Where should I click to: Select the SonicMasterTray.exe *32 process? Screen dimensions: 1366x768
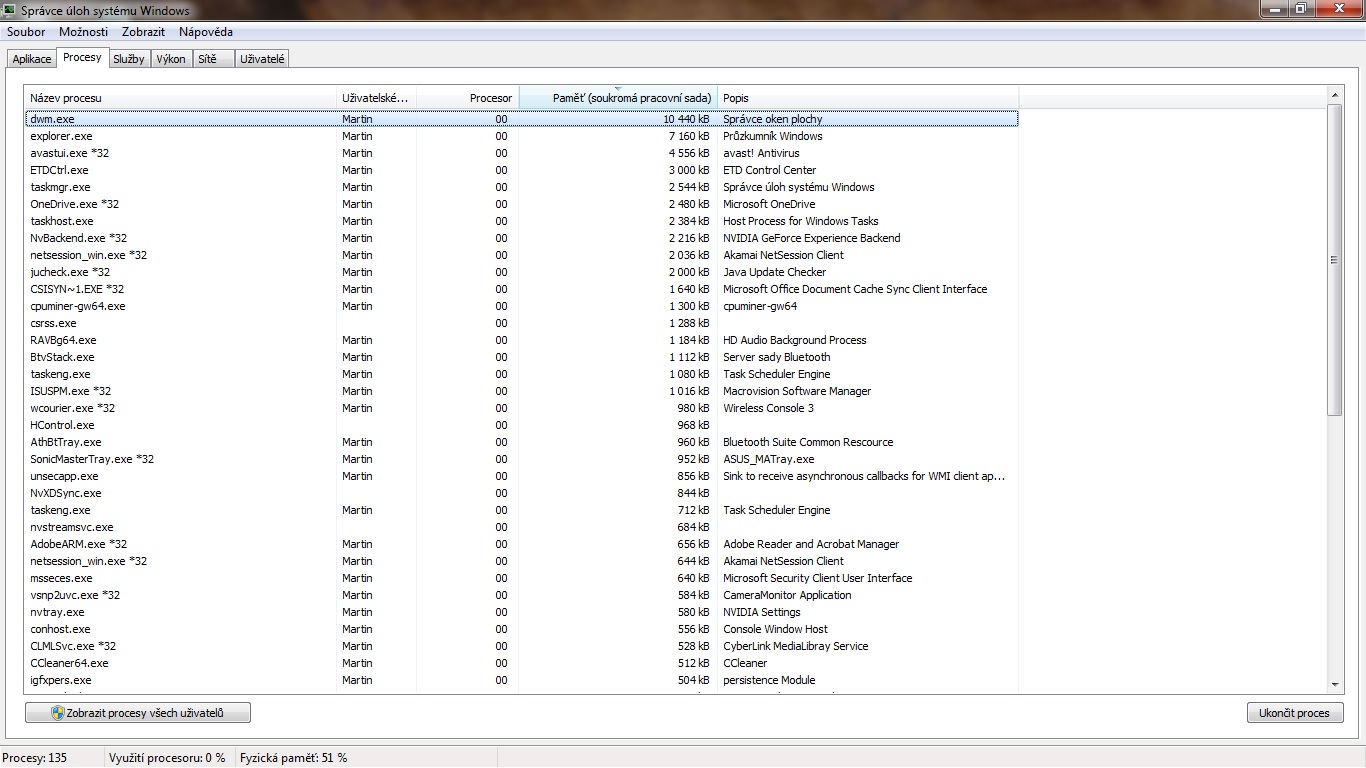click(x=521, y=459)
